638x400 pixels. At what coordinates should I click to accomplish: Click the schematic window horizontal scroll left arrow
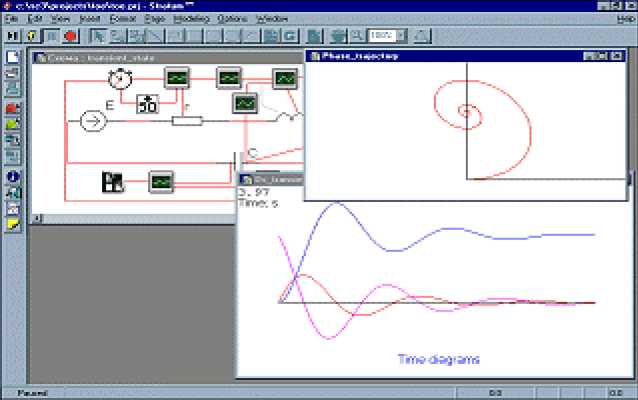[x=37, y=219]
